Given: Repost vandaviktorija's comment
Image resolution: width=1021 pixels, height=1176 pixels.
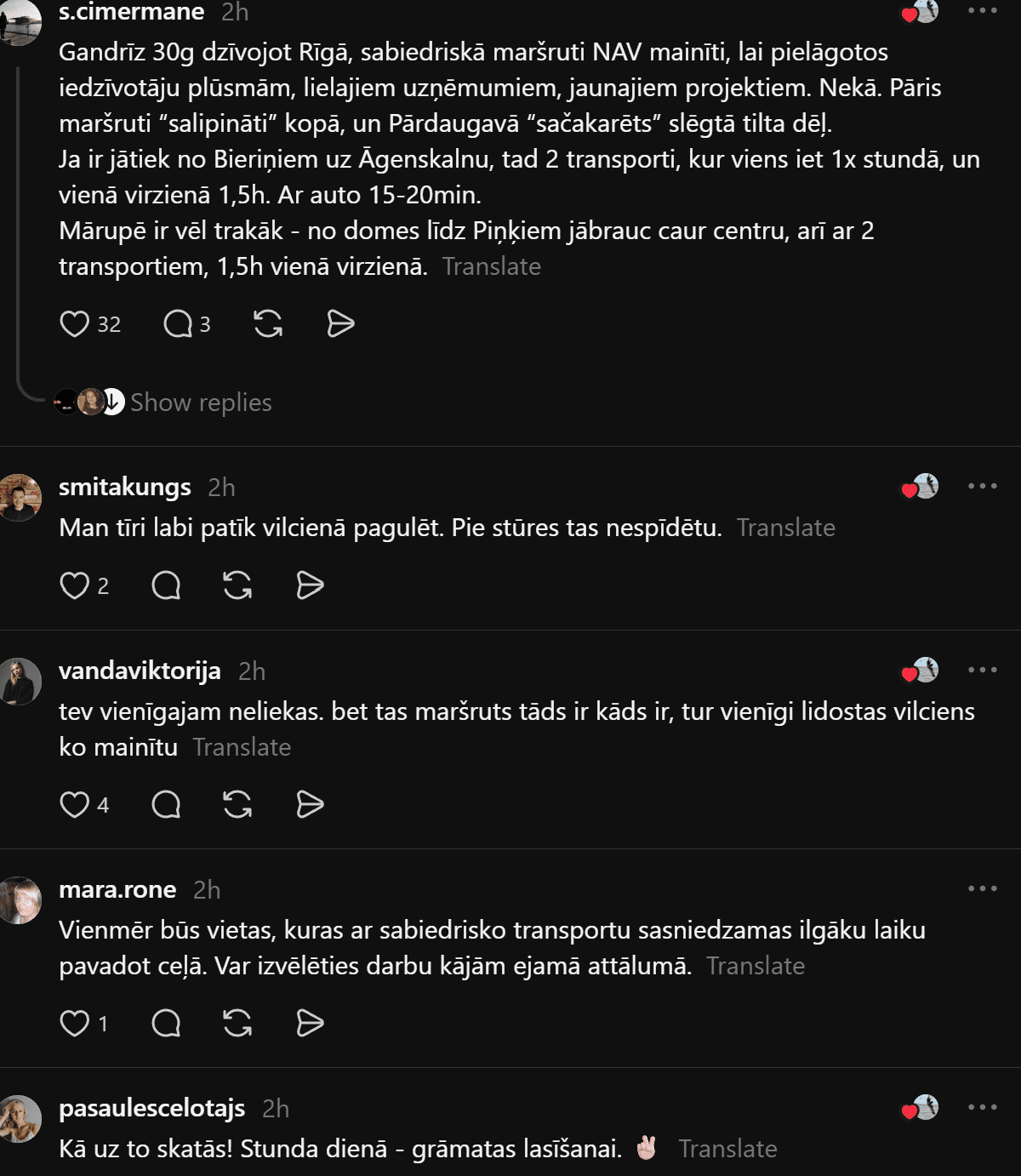Looking at the screenshot, I should pos(237,804).
